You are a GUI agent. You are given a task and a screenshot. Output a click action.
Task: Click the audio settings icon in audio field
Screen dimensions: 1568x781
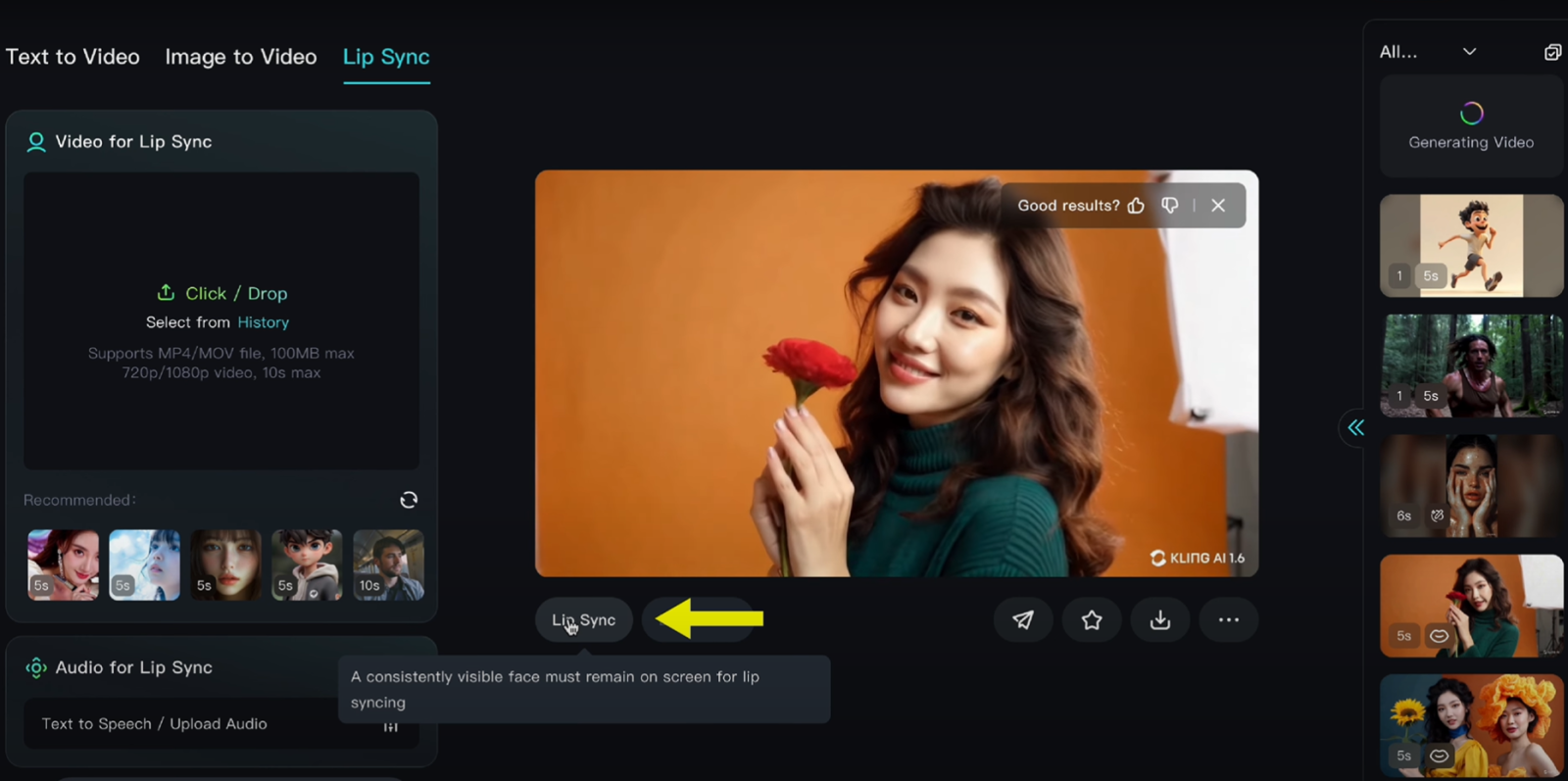pos(391,725)
